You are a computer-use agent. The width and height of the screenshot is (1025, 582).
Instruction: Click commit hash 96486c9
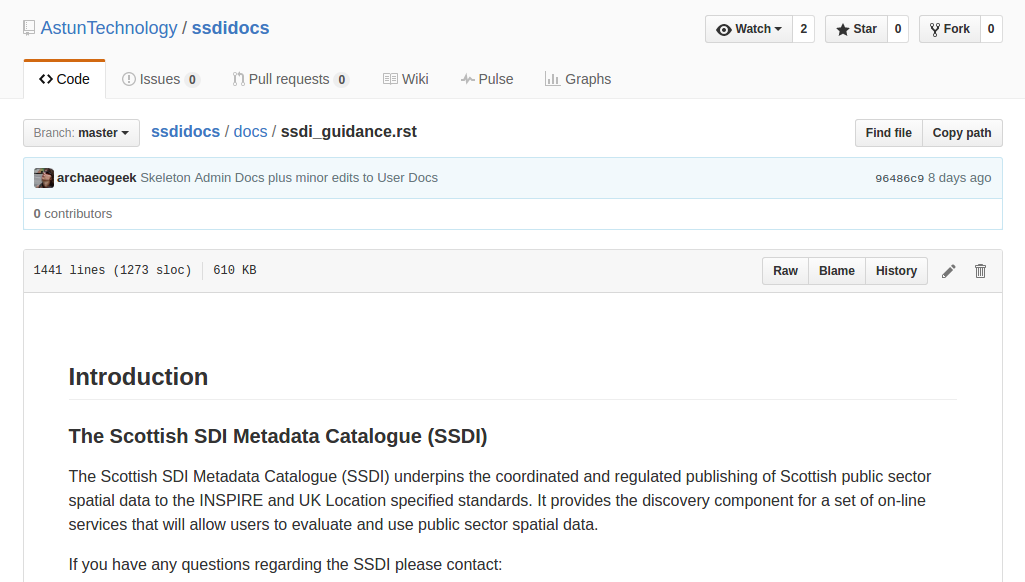[899, 178]
